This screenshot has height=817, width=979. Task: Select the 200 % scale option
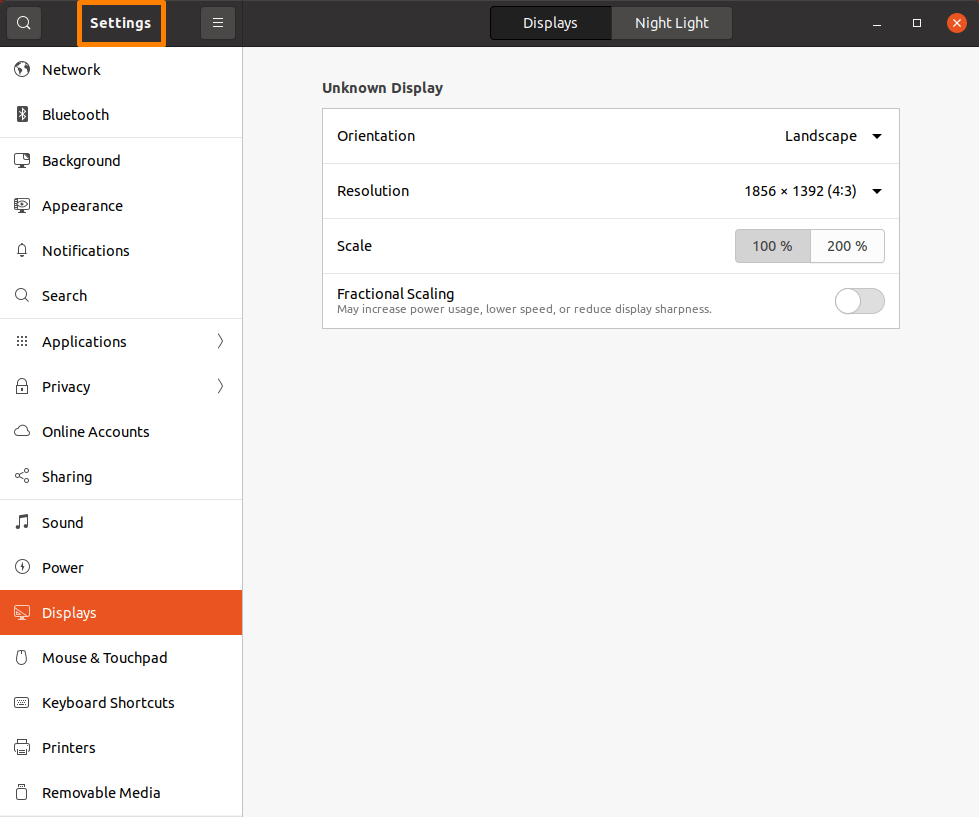(846, 245)
